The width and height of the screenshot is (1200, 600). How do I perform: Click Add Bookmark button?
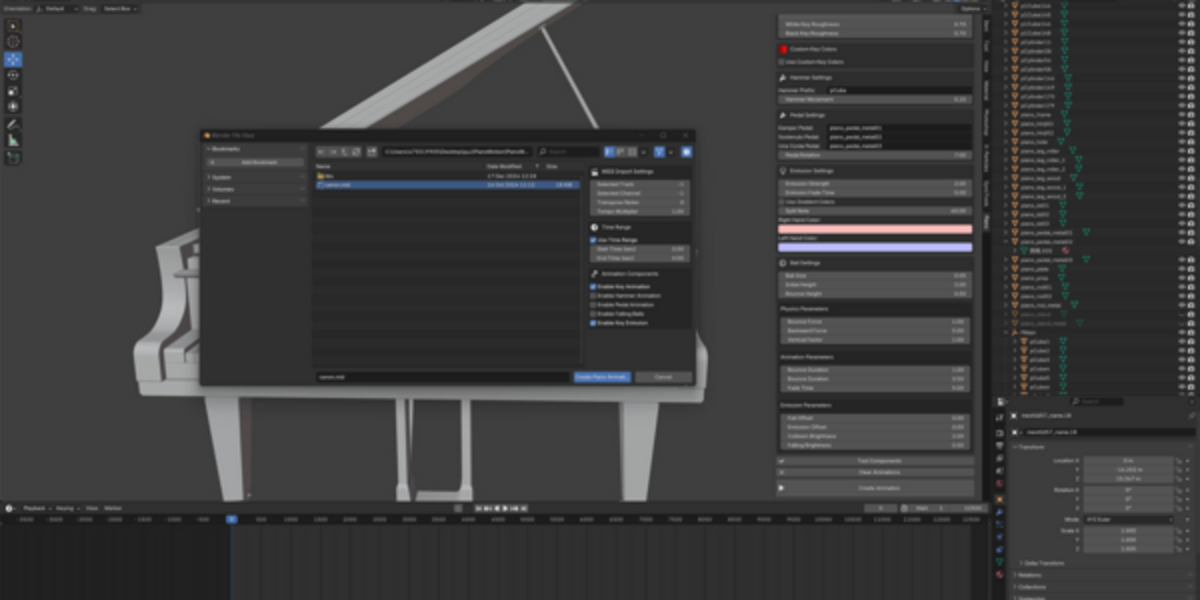255,162
